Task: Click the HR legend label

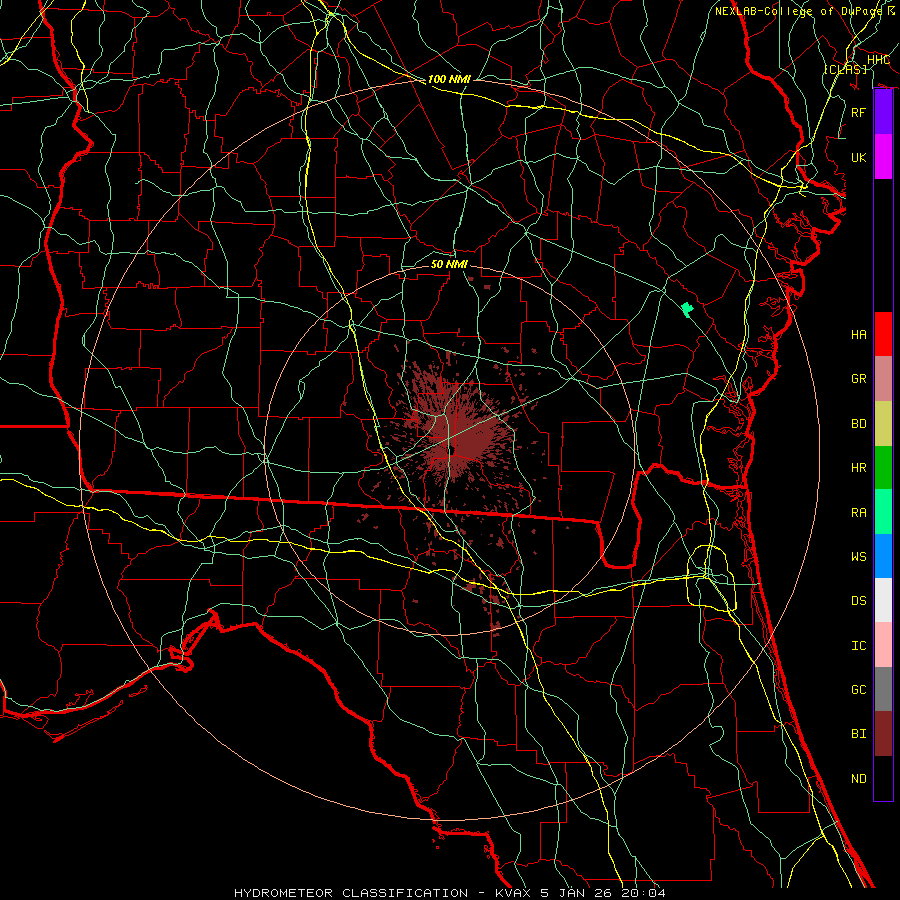Action: (859, 468)
